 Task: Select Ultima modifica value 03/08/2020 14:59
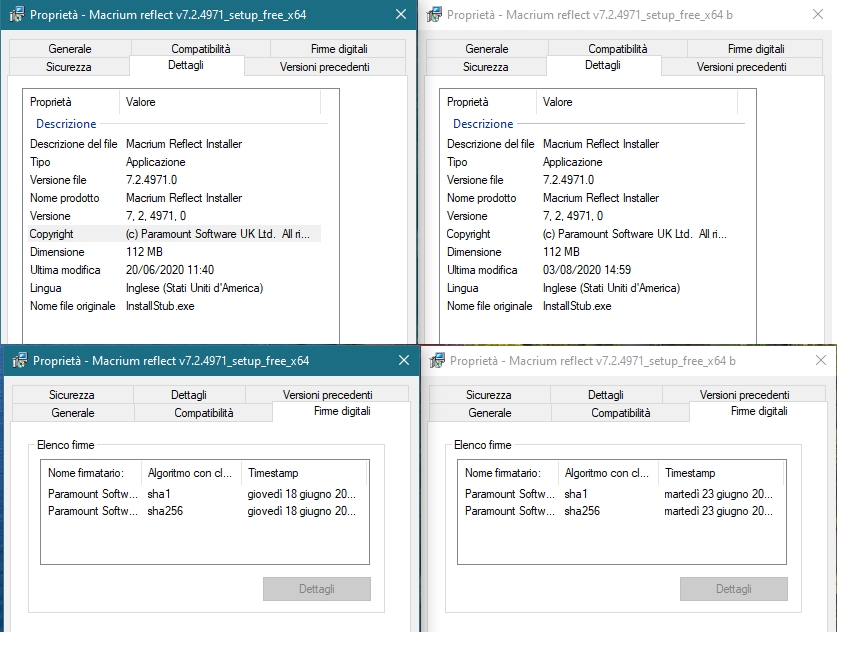[587, 270]
